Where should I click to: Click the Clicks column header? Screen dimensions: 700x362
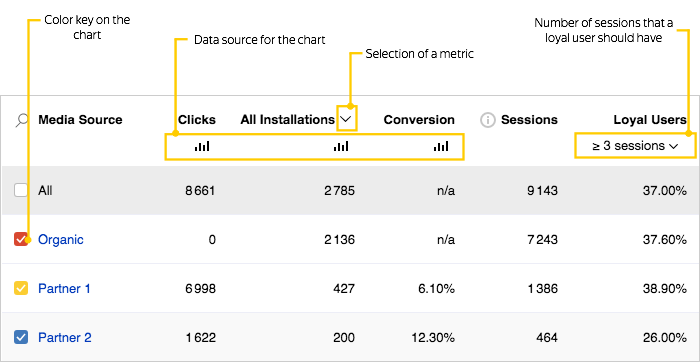tap(197, 120)
